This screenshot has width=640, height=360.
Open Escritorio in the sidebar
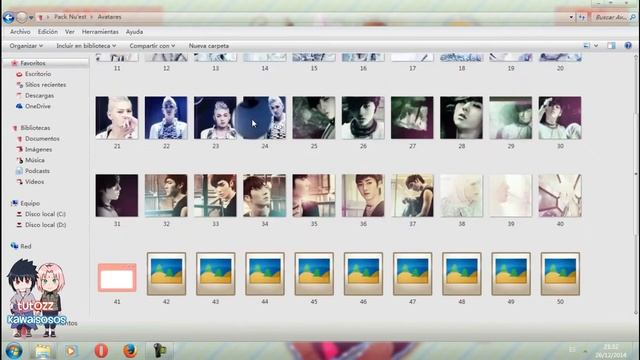coord(38,74)
